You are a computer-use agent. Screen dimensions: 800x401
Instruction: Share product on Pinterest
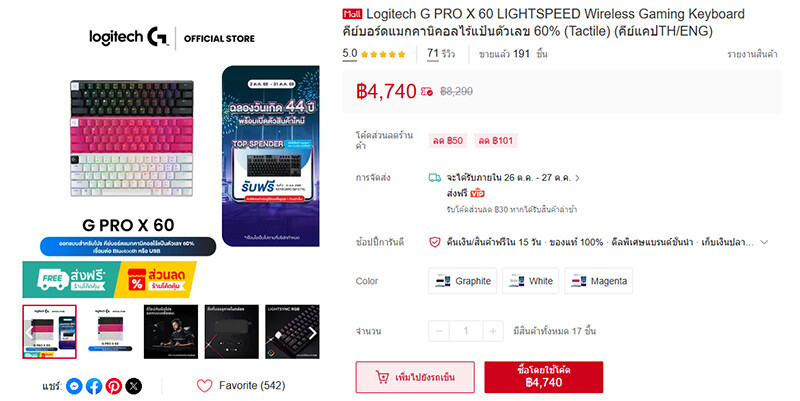click(x=114, y=386)
